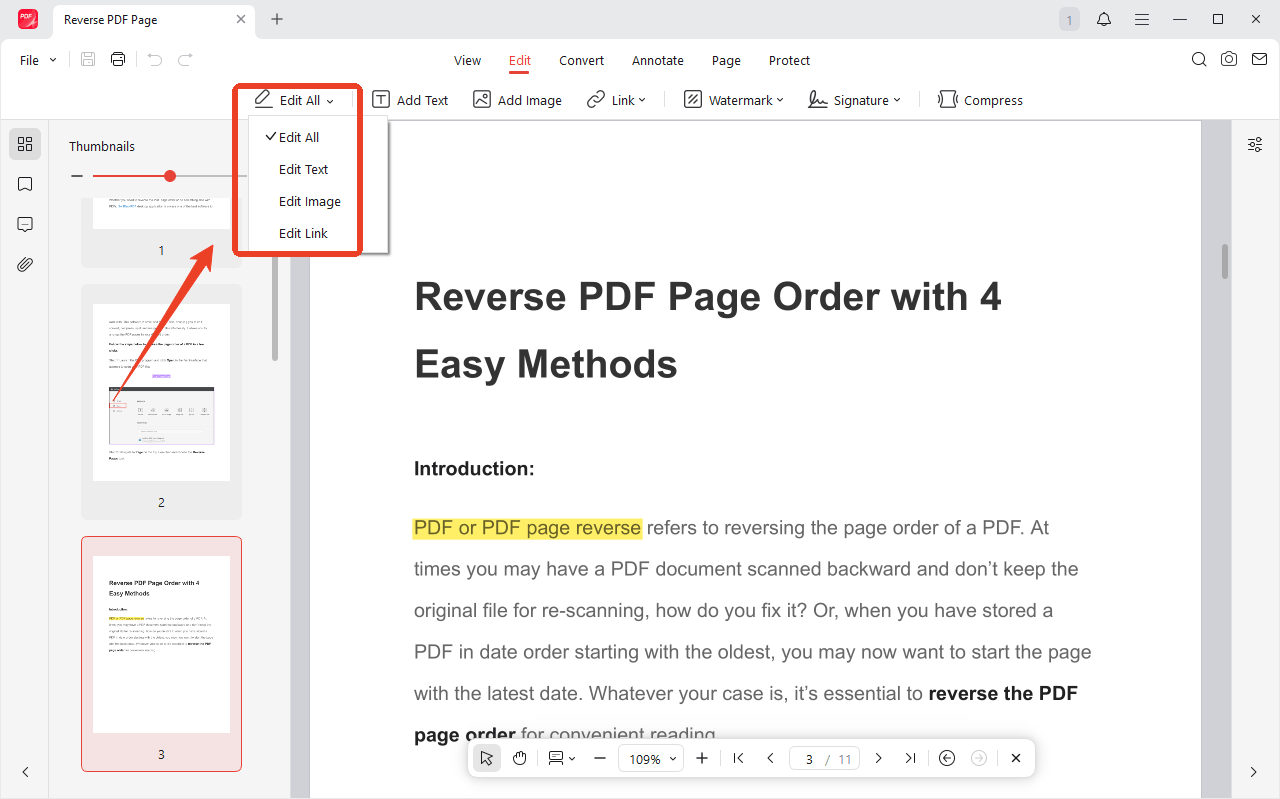Open the Attachments paperclip icon
The width and height of the screenshot is (1280, 799).
point(25,264)
